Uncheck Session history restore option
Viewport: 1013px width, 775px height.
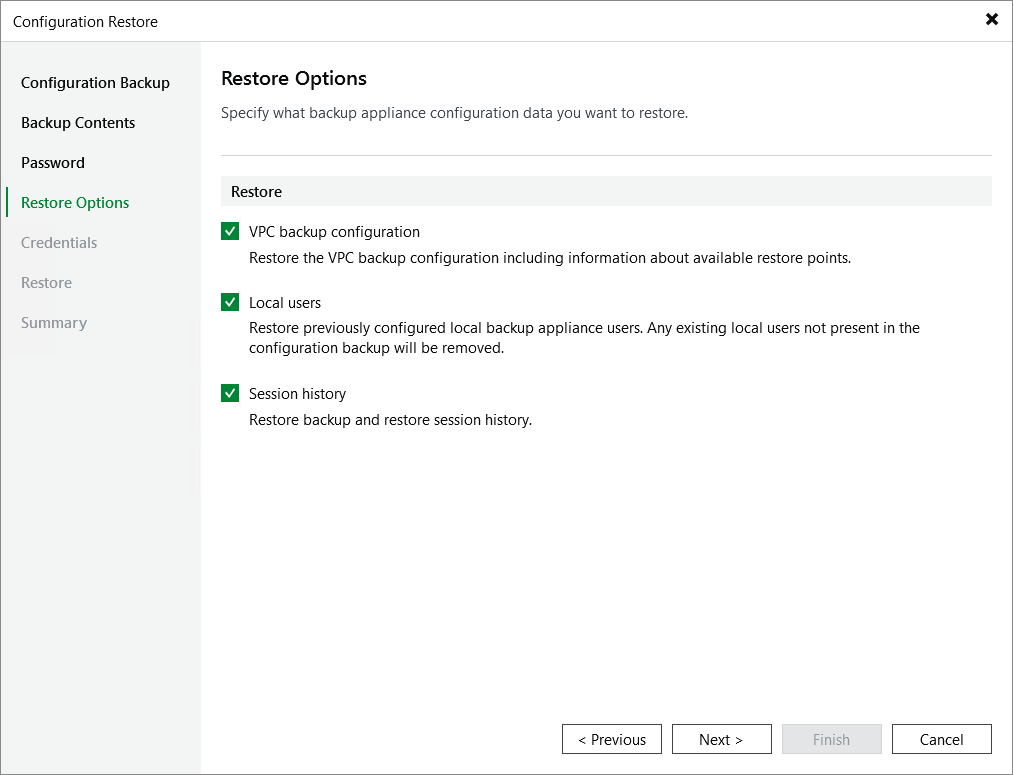click(230, 393)
